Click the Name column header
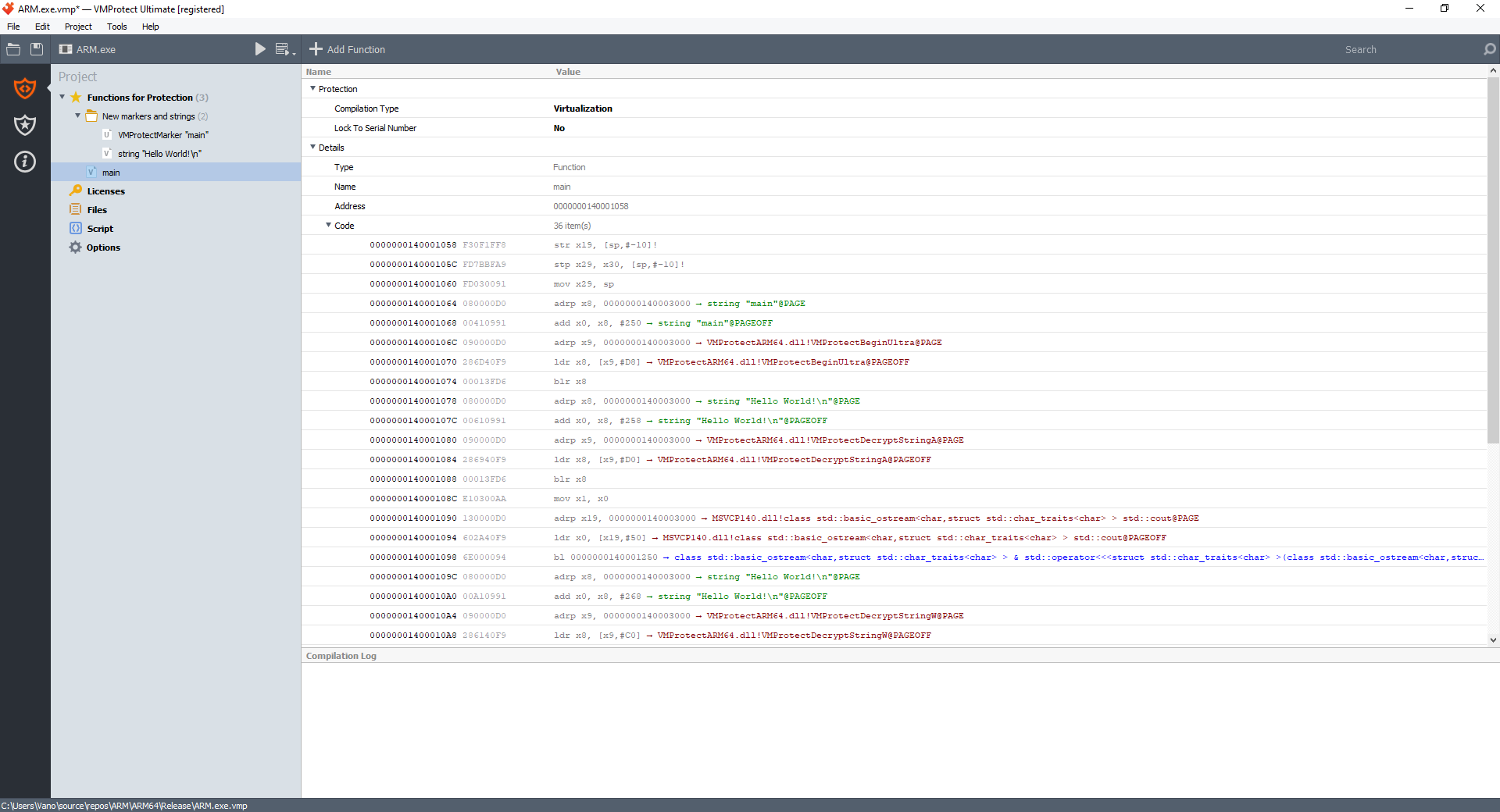Image resolution: width=1500 pixels, height=812 pixels. tap(319, 72)
